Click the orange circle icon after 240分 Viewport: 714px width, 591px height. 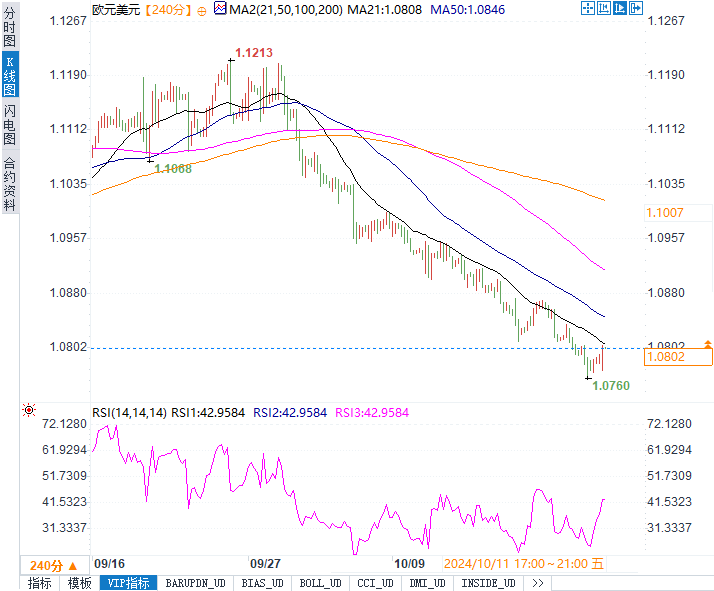pyautogui.click(x=202, y=11)
